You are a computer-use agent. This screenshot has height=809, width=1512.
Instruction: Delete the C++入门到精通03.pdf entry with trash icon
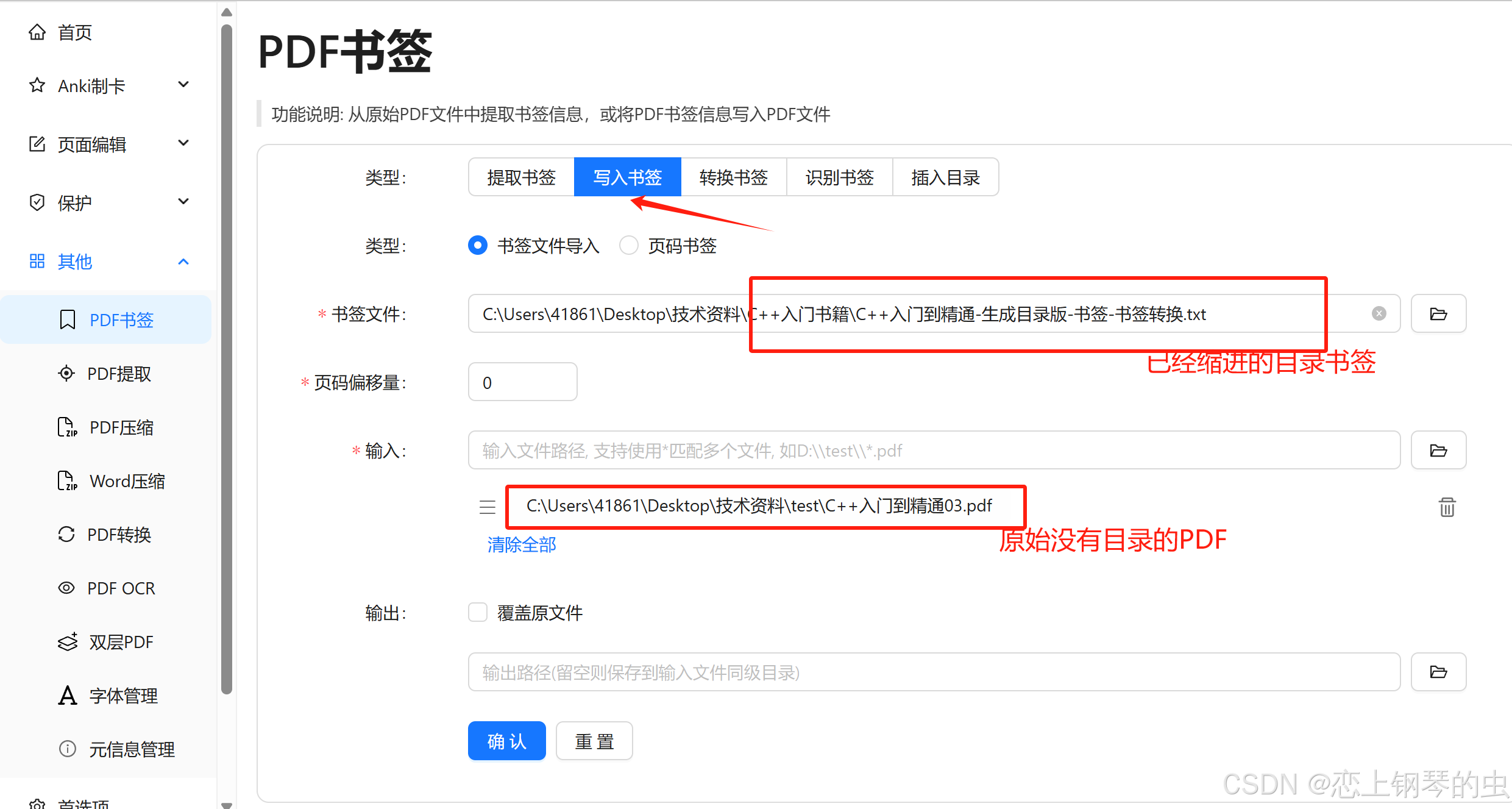pos(1447,507)
